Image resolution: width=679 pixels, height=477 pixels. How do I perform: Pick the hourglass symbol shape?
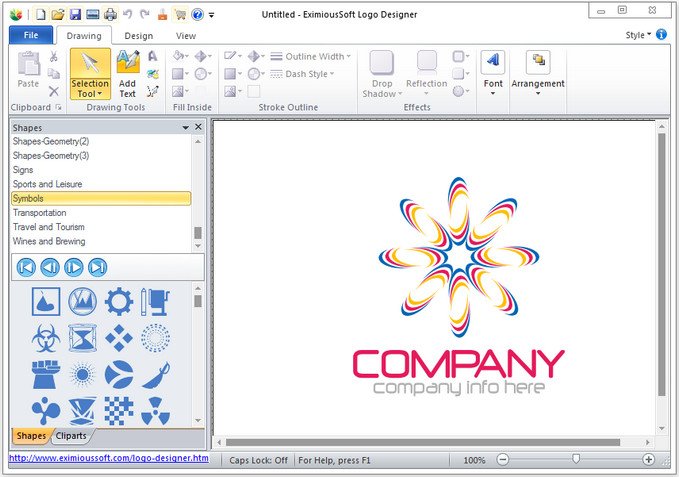pos(82,338)
